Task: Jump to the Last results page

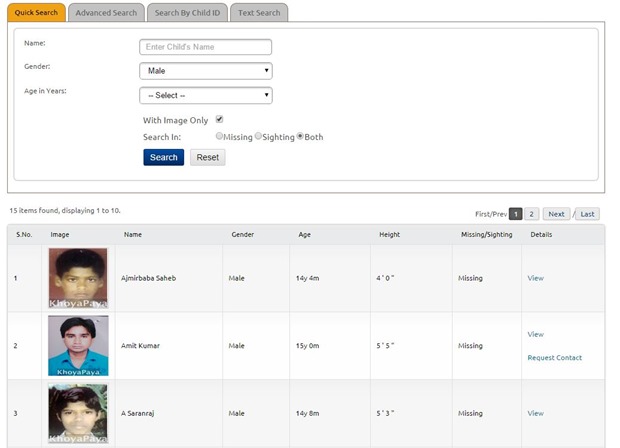Action: point(588,214)
